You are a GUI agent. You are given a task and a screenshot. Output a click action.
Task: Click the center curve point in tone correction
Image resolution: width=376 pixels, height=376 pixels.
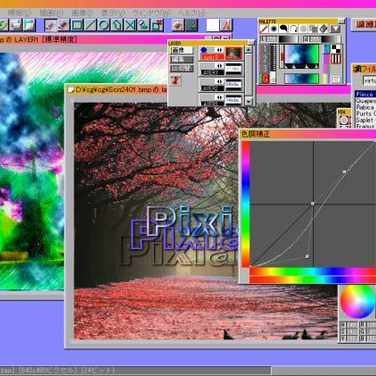313,203
